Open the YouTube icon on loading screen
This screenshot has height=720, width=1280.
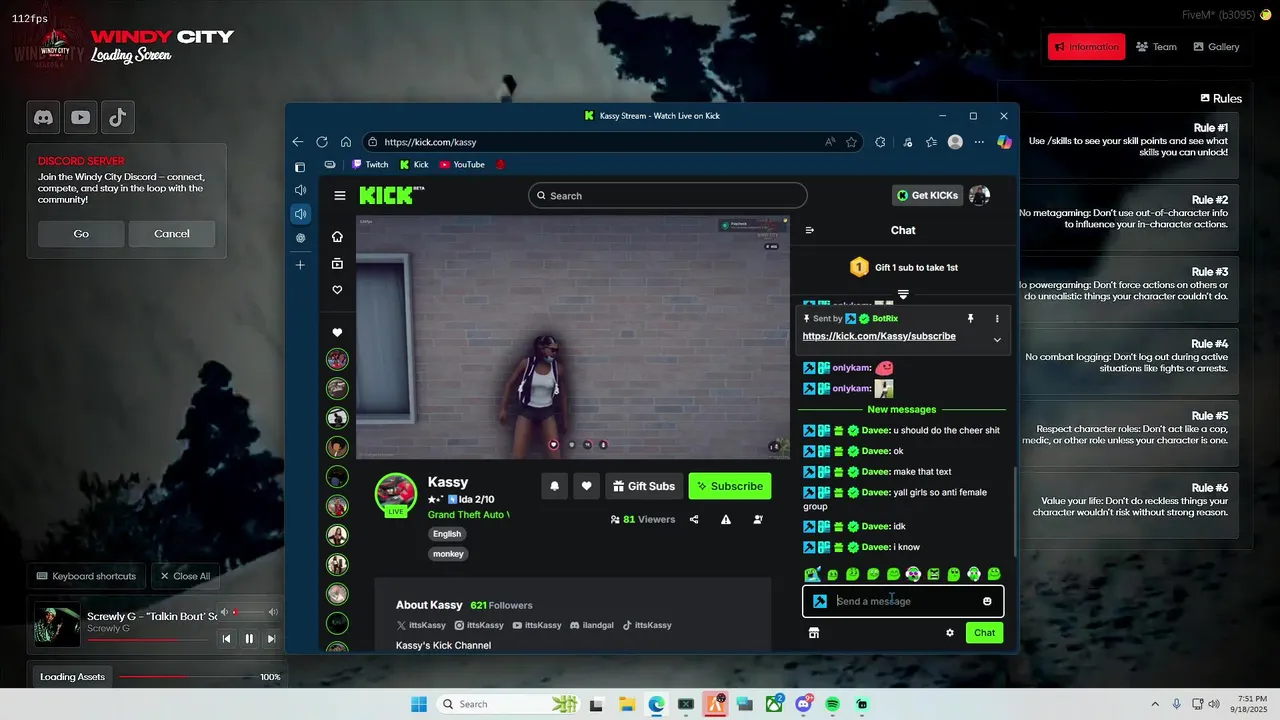[x=81, y=118]
